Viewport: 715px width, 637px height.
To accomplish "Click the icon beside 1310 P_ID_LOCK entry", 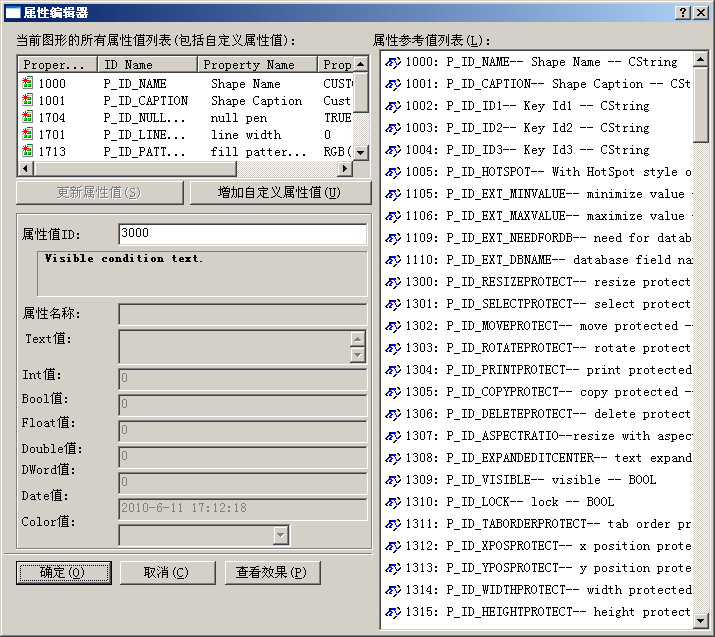I will (x=393, y=502).
